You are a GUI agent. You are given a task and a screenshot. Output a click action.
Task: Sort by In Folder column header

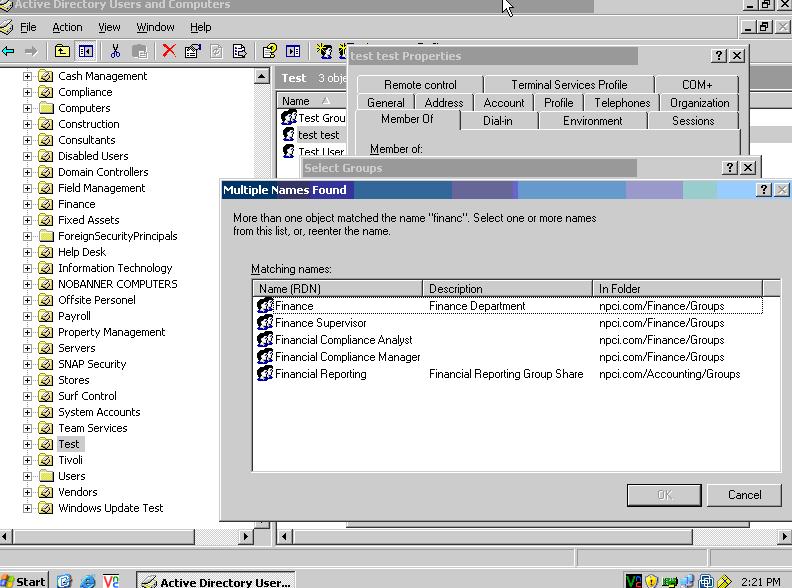(x=677, y=288)
